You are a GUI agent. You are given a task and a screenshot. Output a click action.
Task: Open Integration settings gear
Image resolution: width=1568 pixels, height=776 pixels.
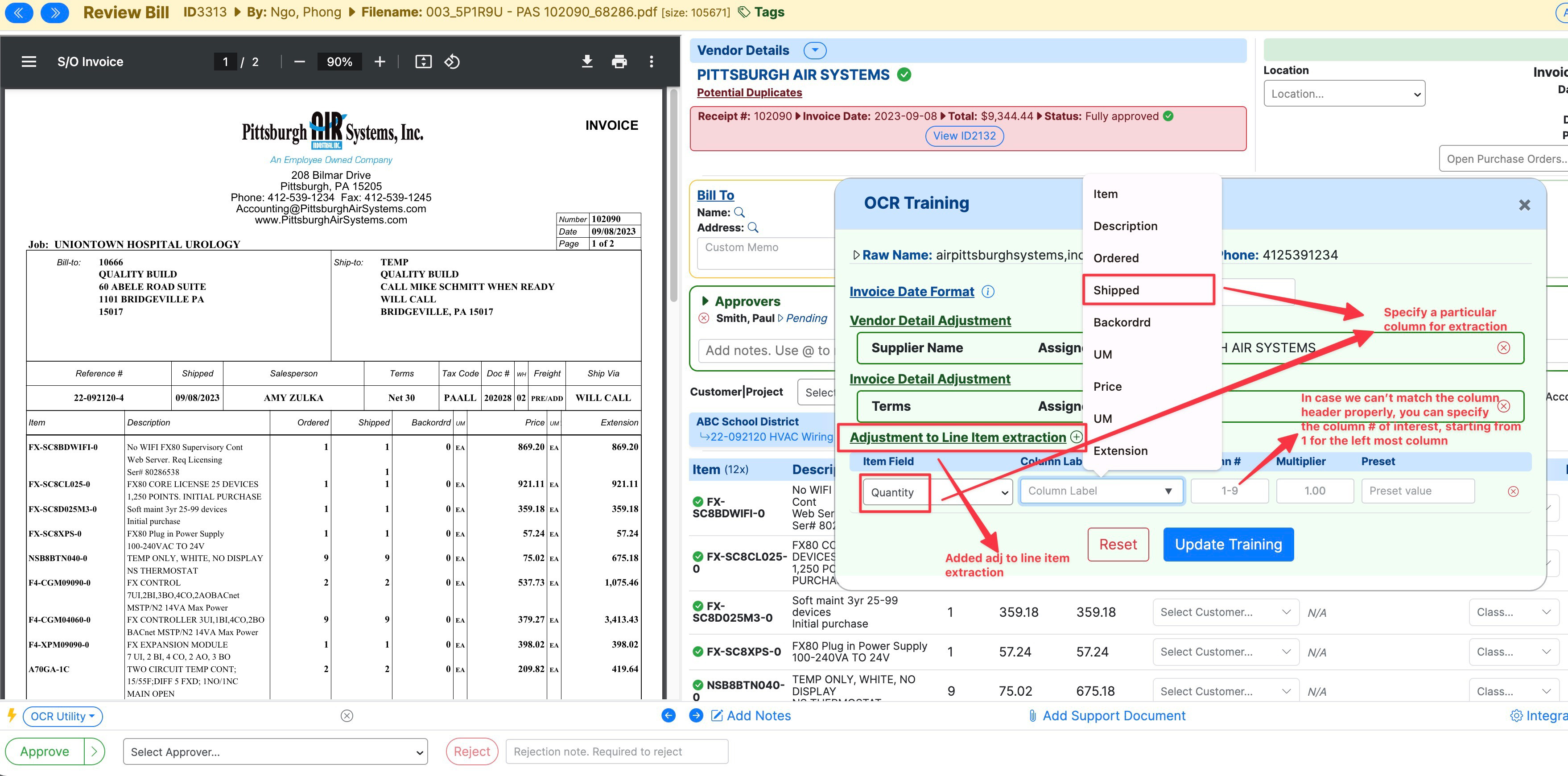point(1516,716)
